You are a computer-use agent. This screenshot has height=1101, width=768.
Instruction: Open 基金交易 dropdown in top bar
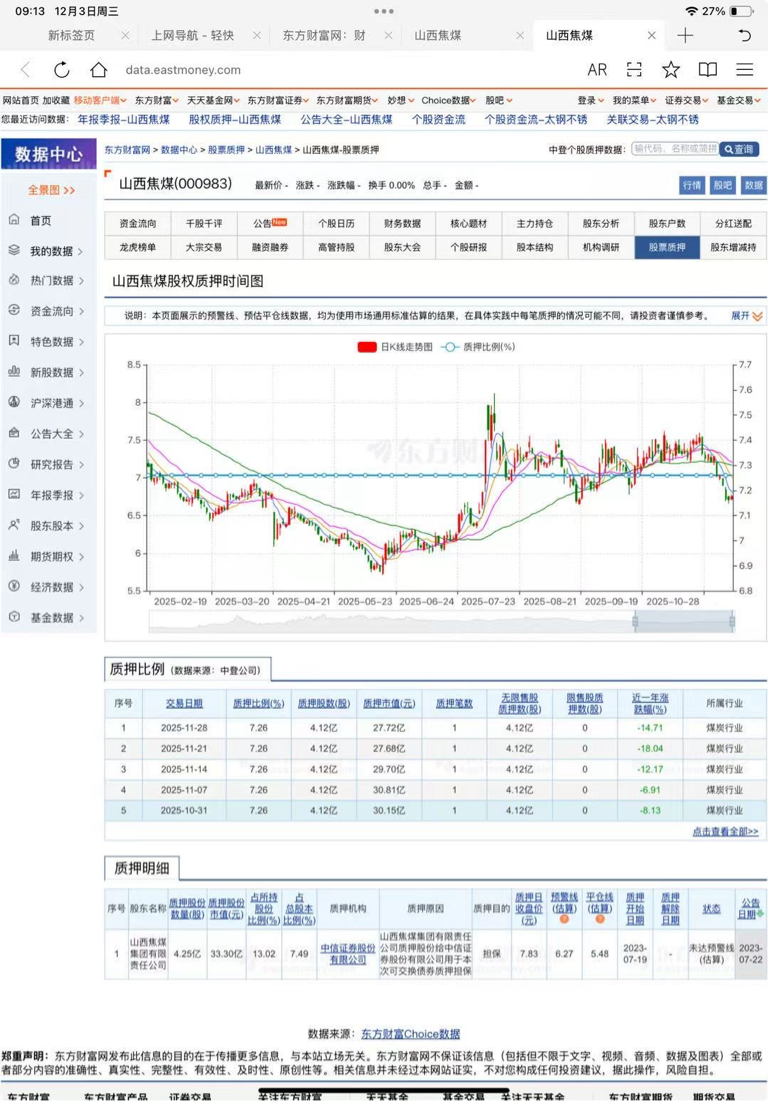[x=739, y=100]
